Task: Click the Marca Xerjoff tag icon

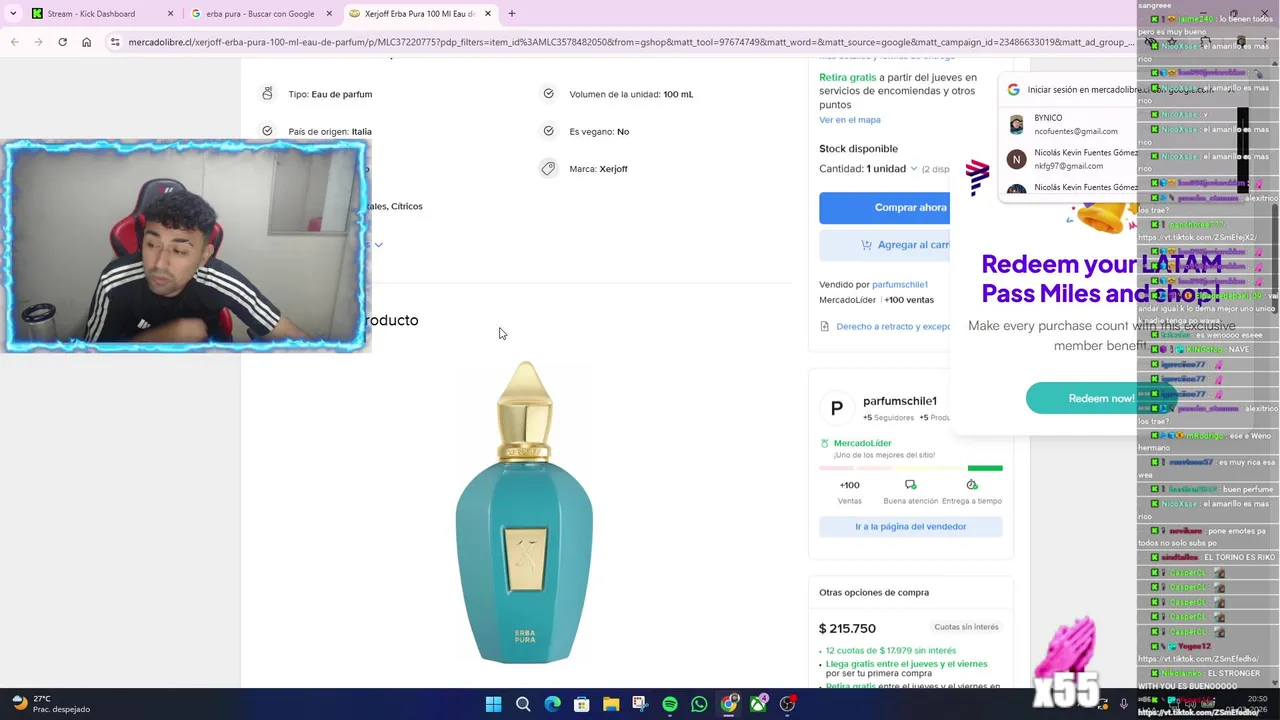Action: 548,169
